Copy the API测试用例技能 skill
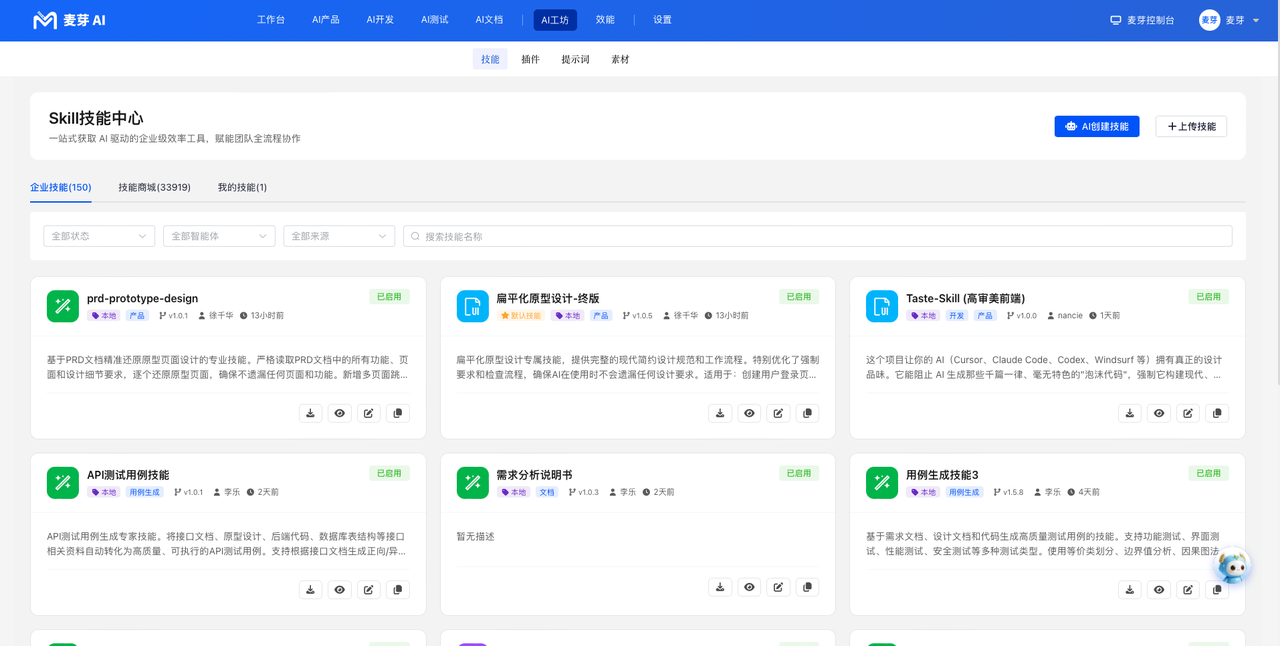 click(x=398, y=590)
